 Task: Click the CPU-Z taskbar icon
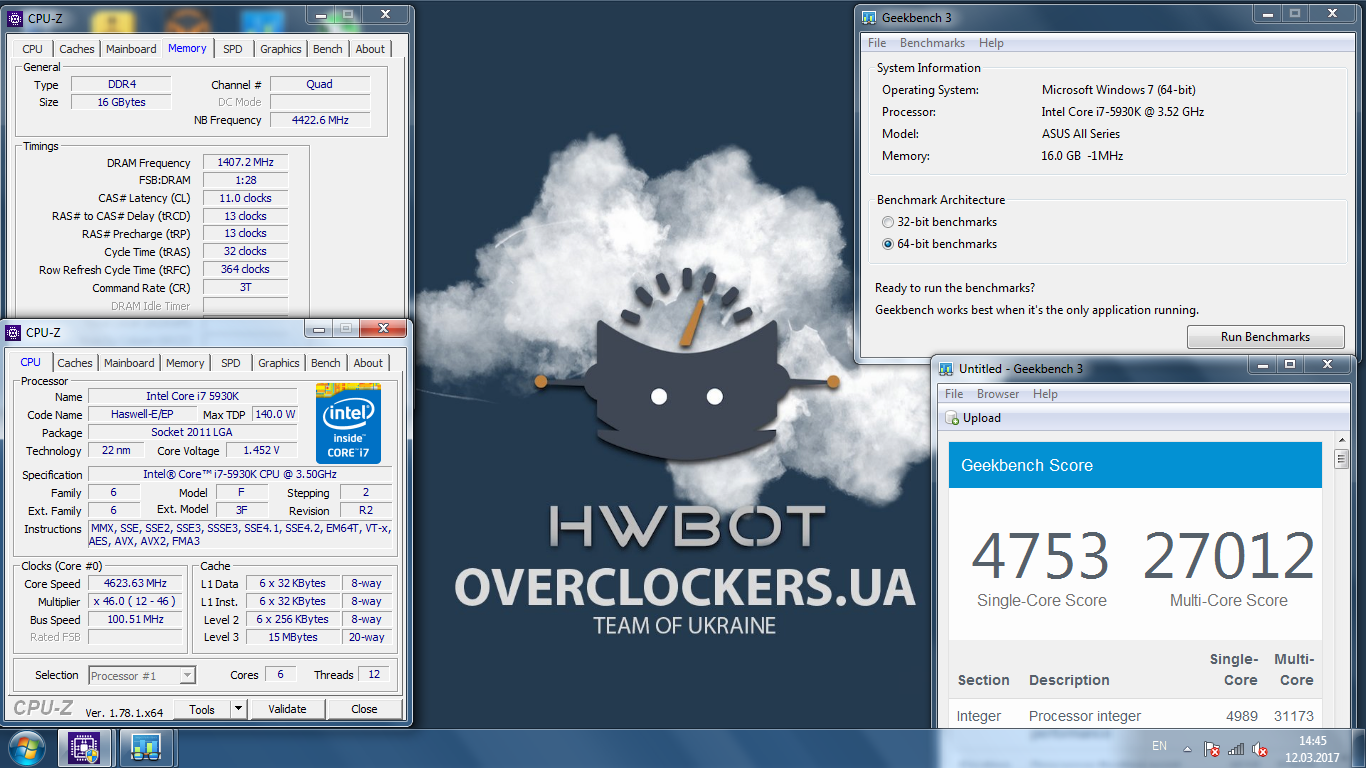(x=84, y=748)
